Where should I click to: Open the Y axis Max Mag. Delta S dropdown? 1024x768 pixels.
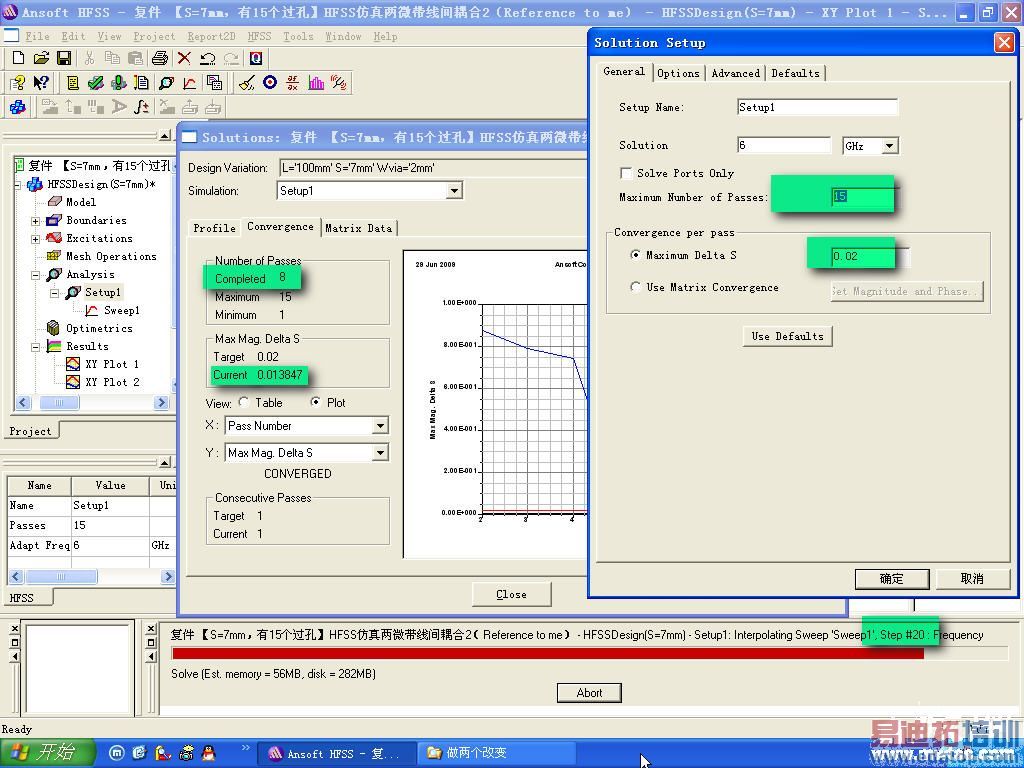click(x=380, y=453)
